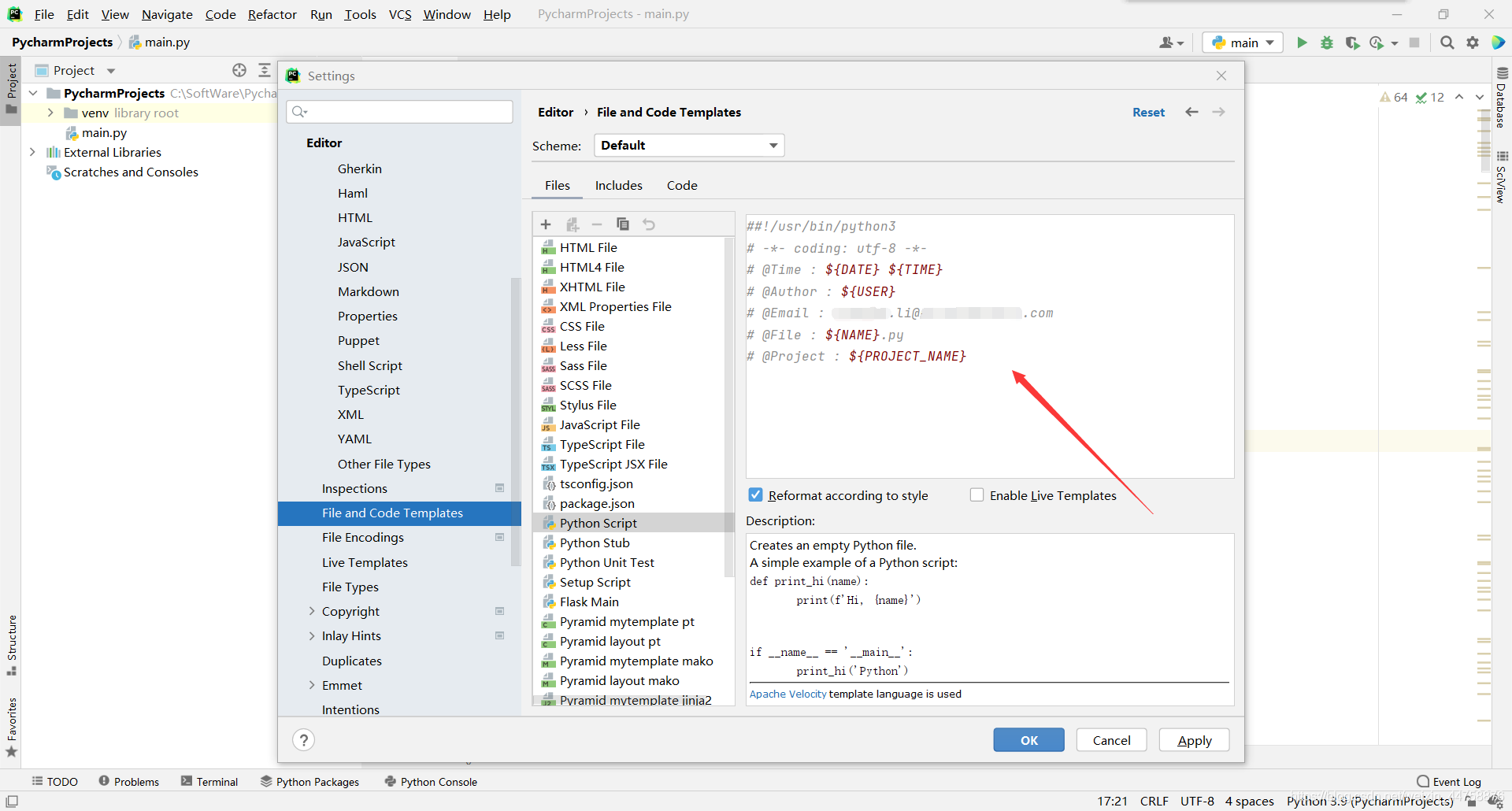Click the Copy Template icon
Screen dimensions: 1512x811
pyautogui.click(x=623, y=224)
